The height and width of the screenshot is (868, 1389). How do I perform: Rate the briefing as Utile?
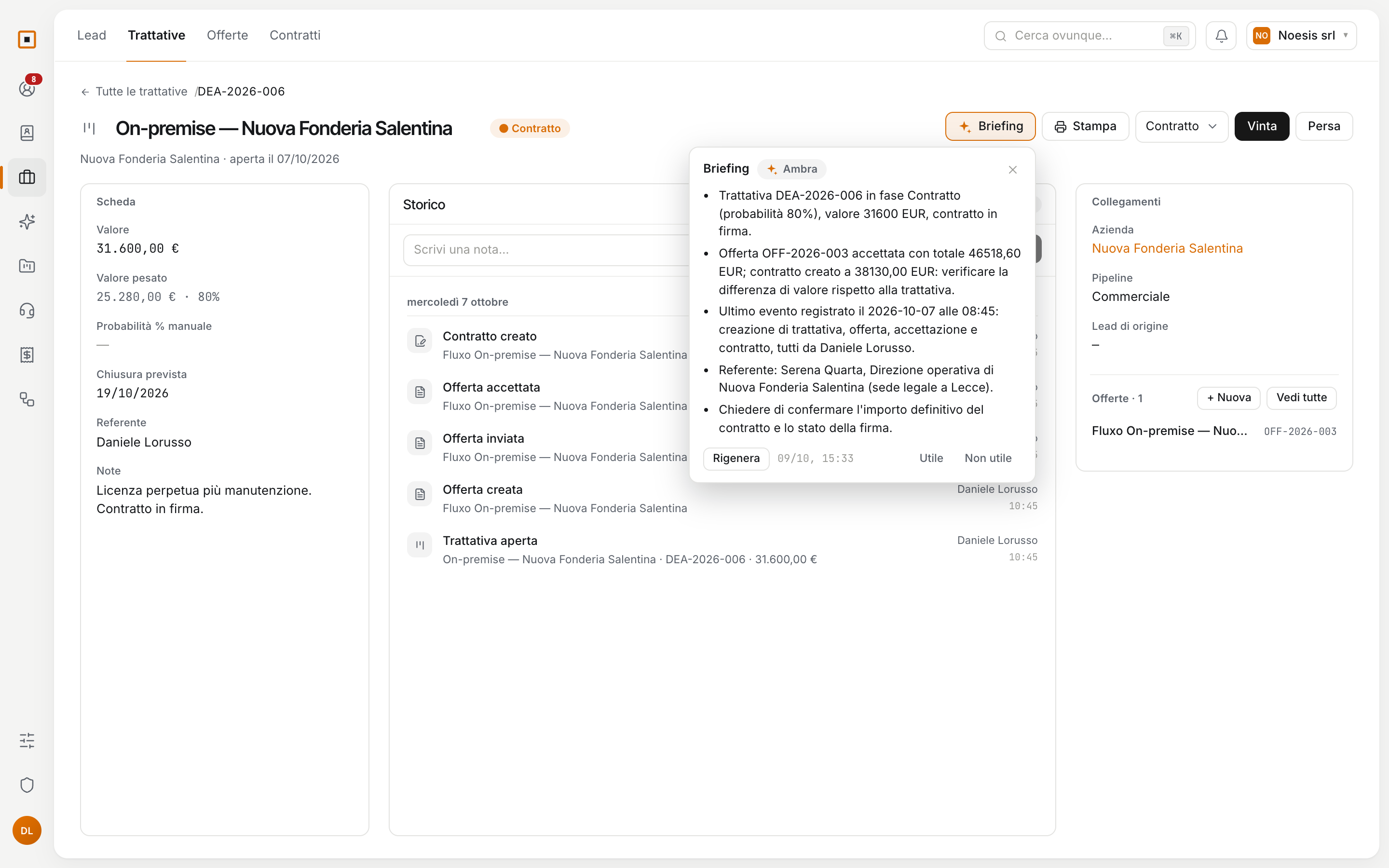point(931,459)
